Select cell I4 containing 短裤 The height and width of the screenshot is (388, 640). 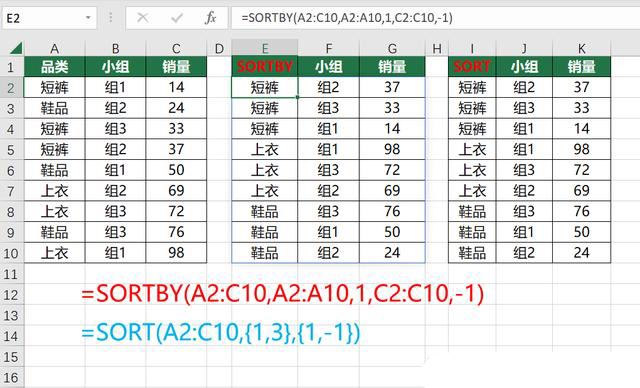coord(472,129)
